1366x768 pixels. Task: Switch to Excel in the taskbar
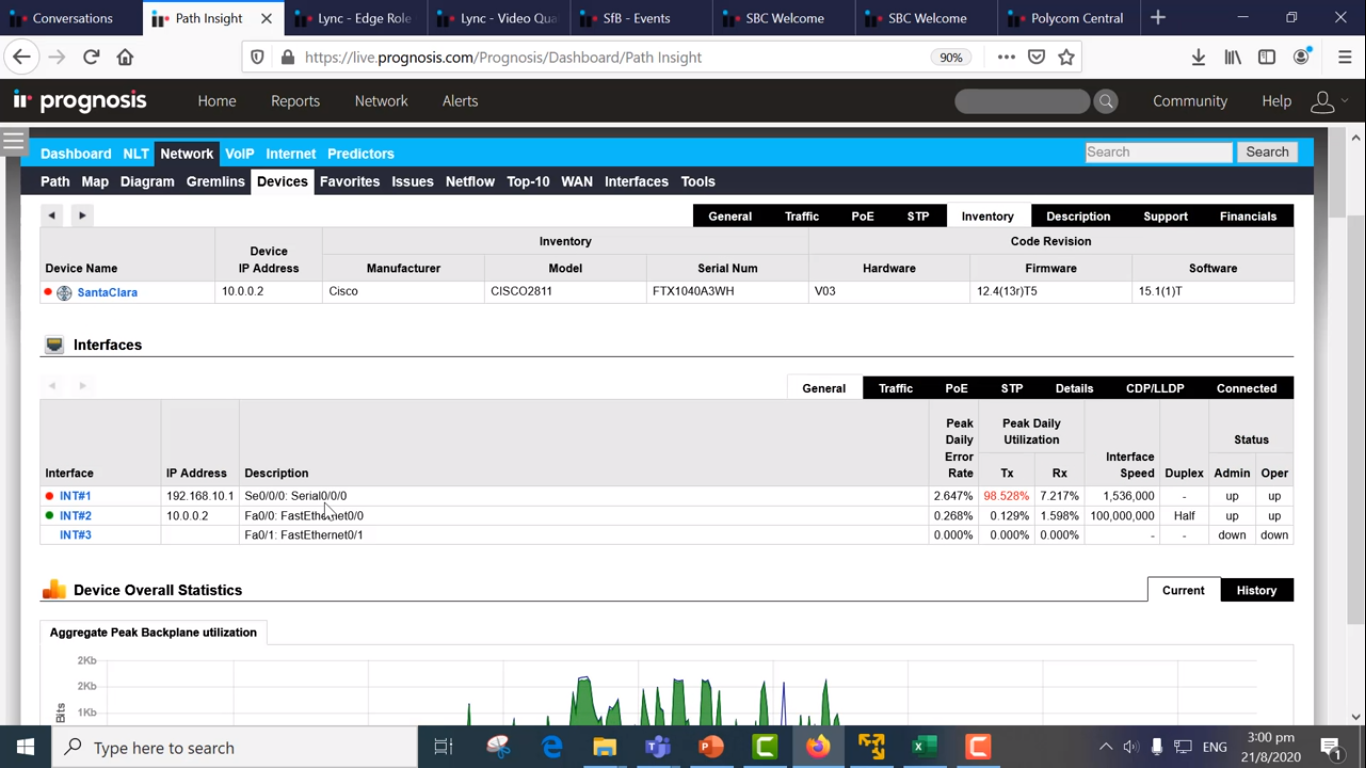(924, 747)
